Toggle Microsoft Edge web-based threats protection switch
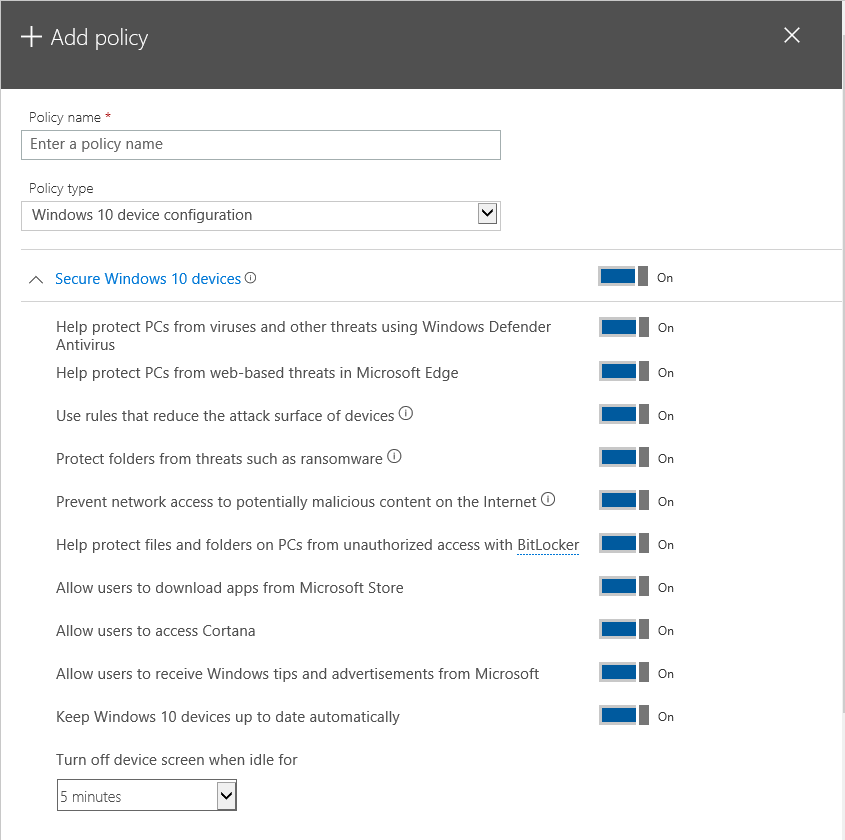Screen dimensions: 845x840 pyautogui.click(x=624, y=372)
